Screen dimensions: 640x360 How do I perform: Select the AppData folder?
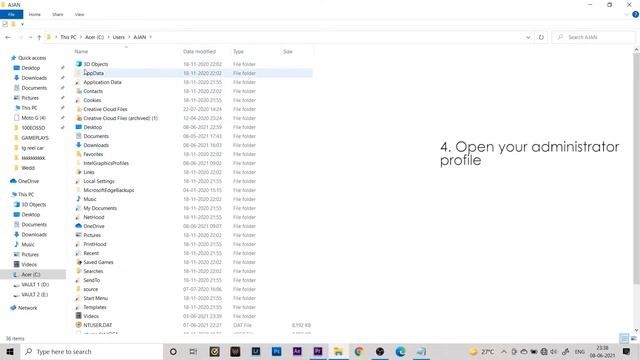pyautogui.click(x=93, y=73)
